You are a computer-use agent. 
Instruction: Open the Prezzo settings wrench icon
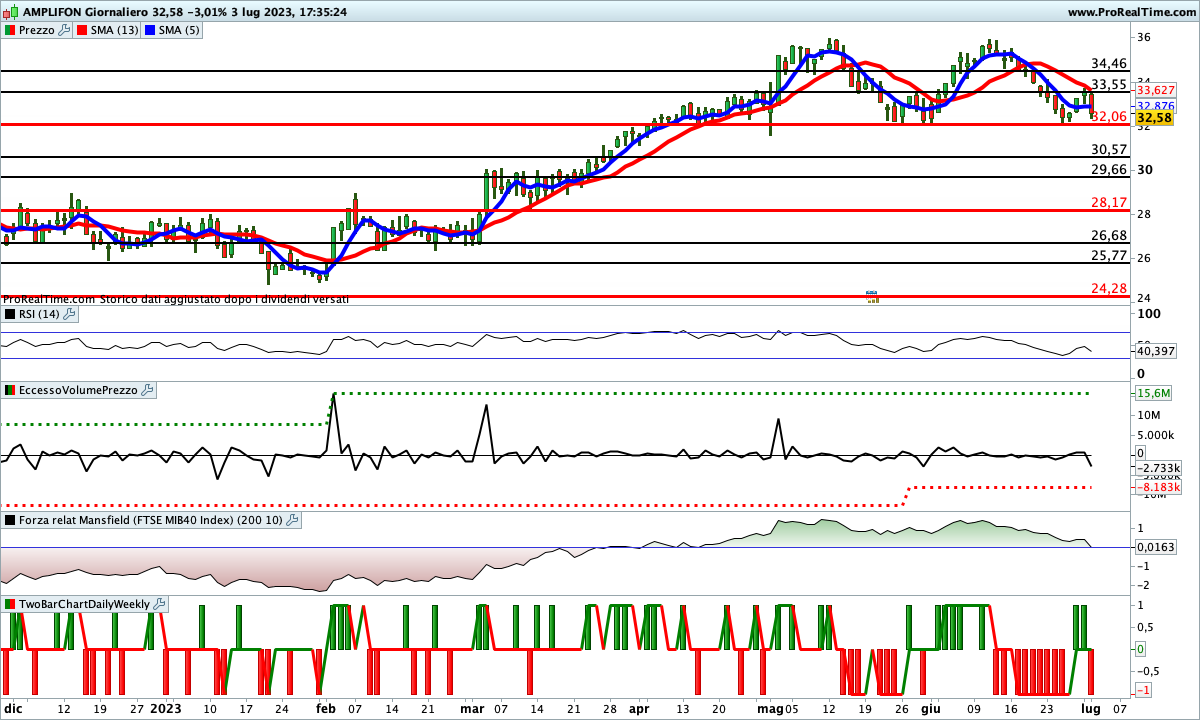[x=65, y=30]
